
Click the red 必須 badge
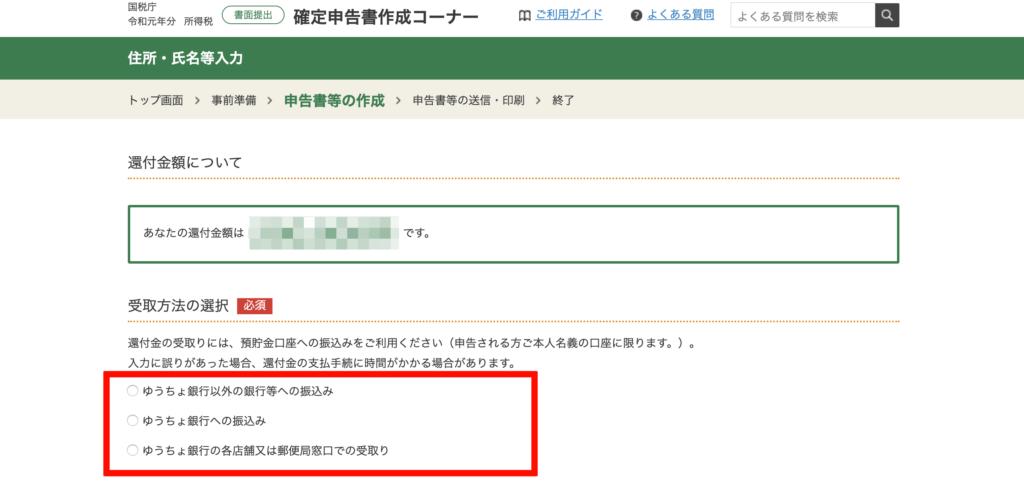(x=255, y=305)
